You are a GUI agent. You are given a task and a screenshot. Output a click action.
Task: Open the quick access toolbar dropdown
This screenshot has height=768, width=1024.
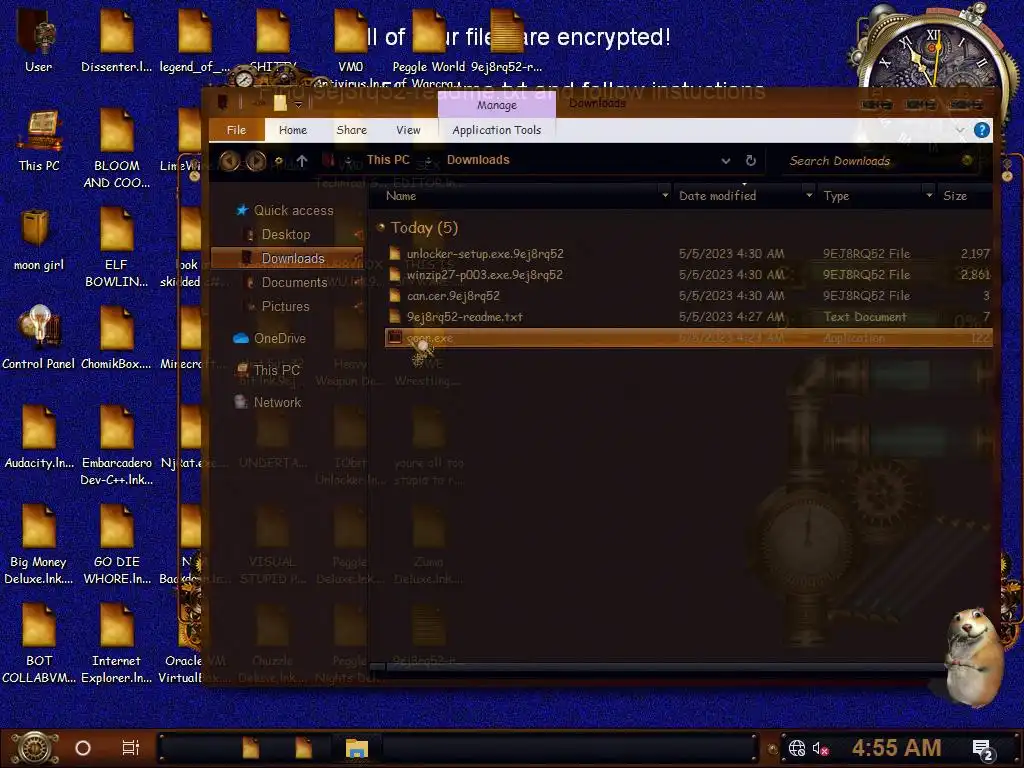pos(298,104)
